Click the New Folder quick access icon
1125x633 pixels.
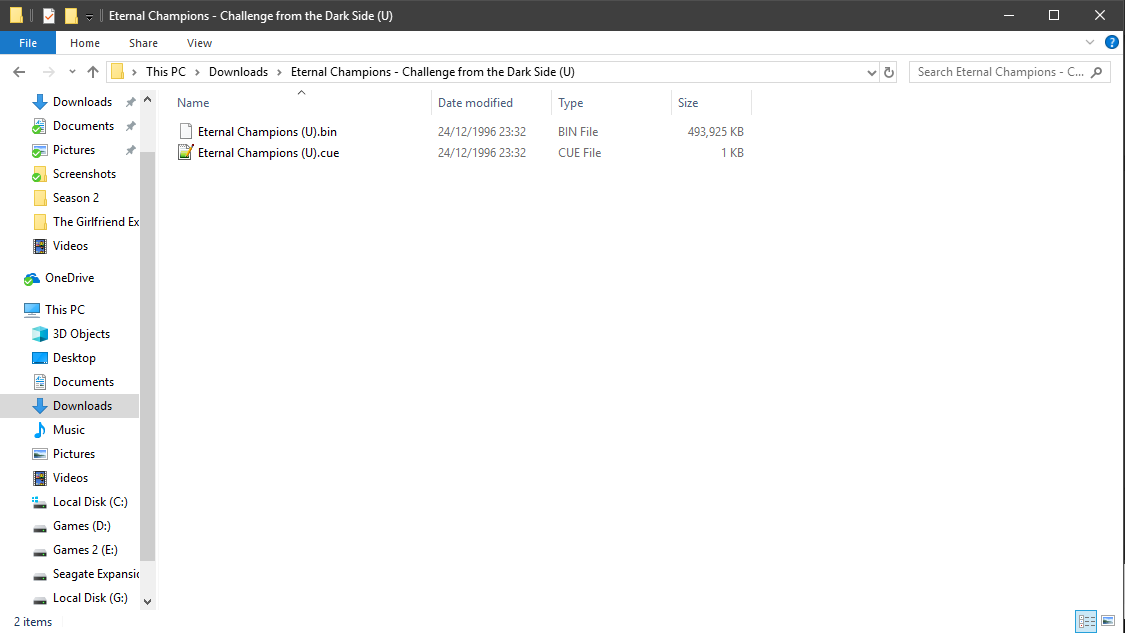[x=71, y=15]
